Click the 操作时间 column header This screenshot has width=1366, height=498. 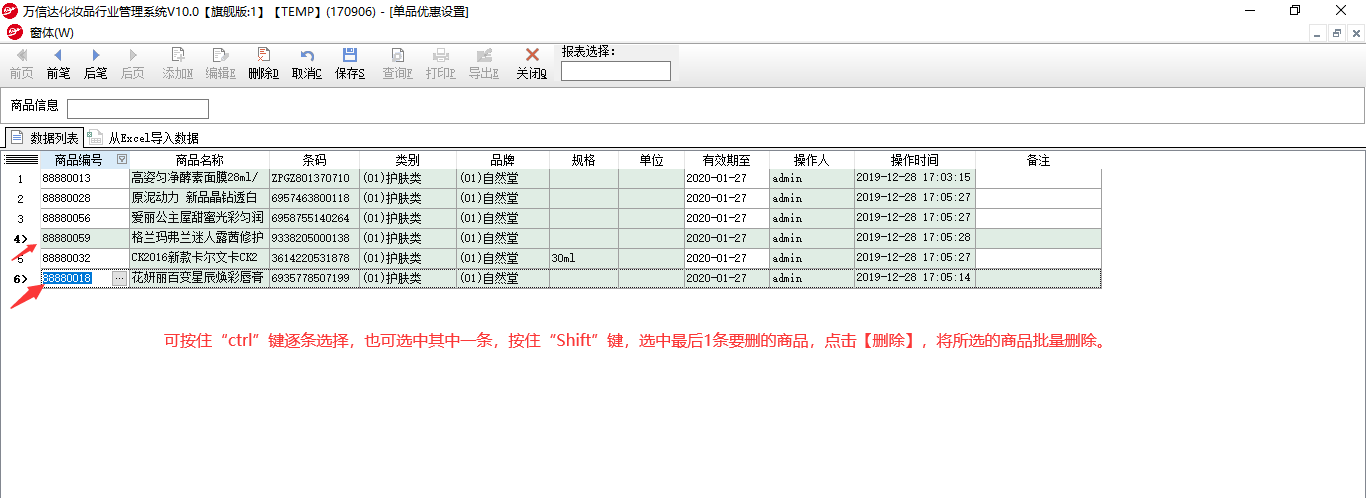coord(915,160)
